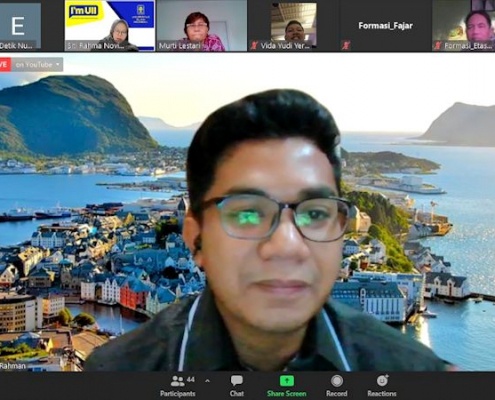
Task: Select Sri Rahma Novi's video thumbnail
Action: click(110, 26)
